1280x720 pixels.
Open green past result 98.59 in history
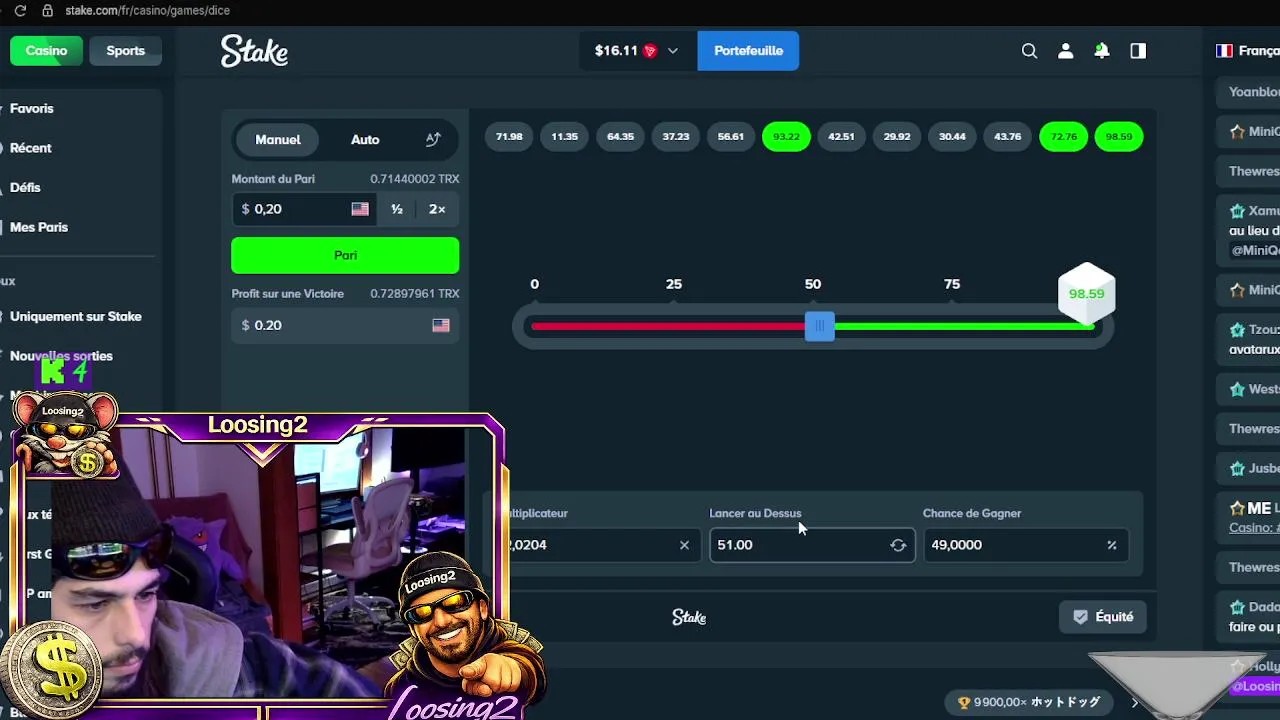pyautogui.click(x=1119, y=137)
